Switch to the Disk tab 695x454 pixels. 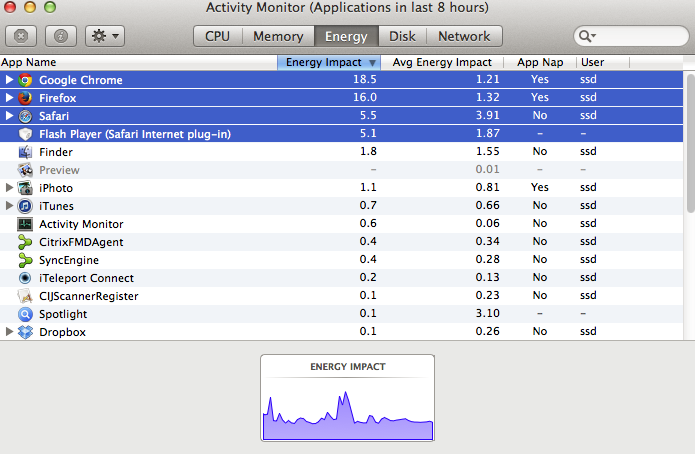[402, 36]
